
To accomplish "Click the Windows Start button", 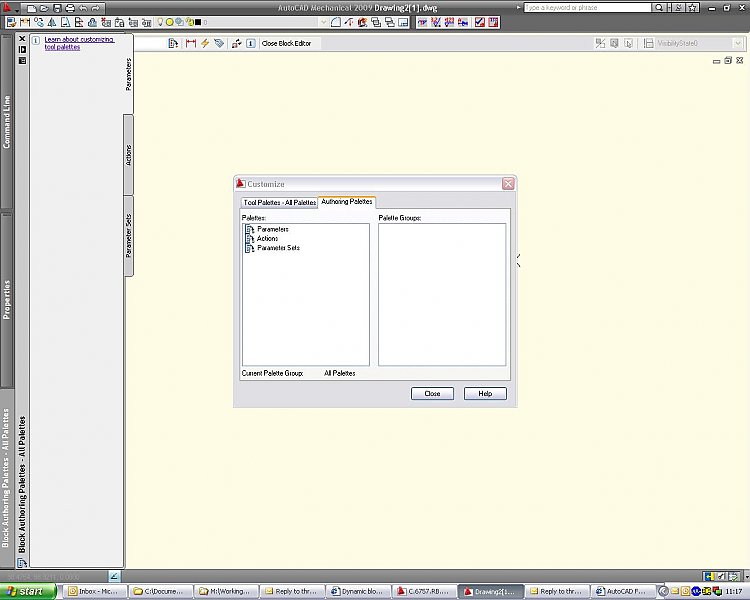I will [28, 592].
